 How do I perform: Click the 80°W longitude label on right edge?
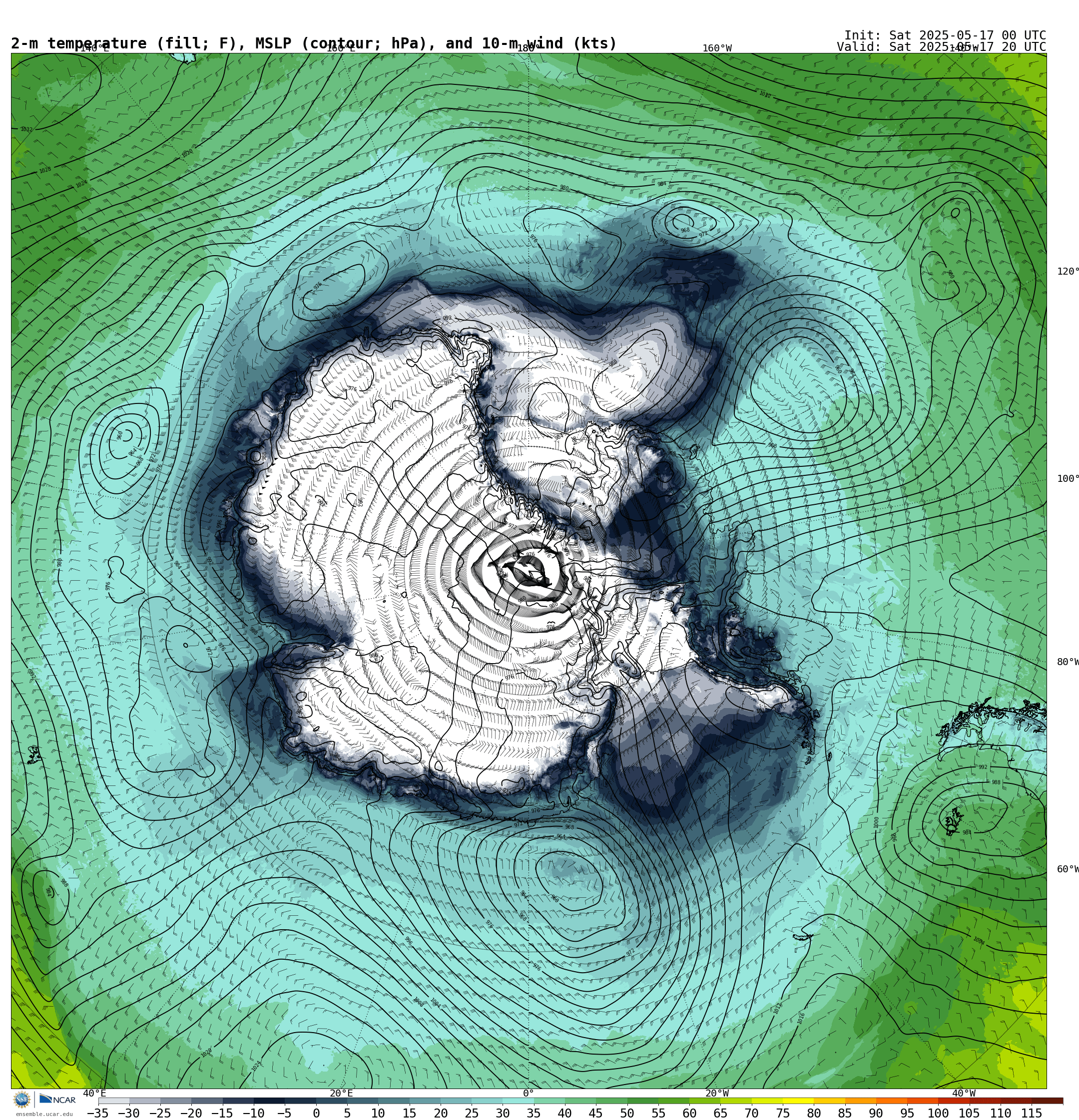point(1068,662)
